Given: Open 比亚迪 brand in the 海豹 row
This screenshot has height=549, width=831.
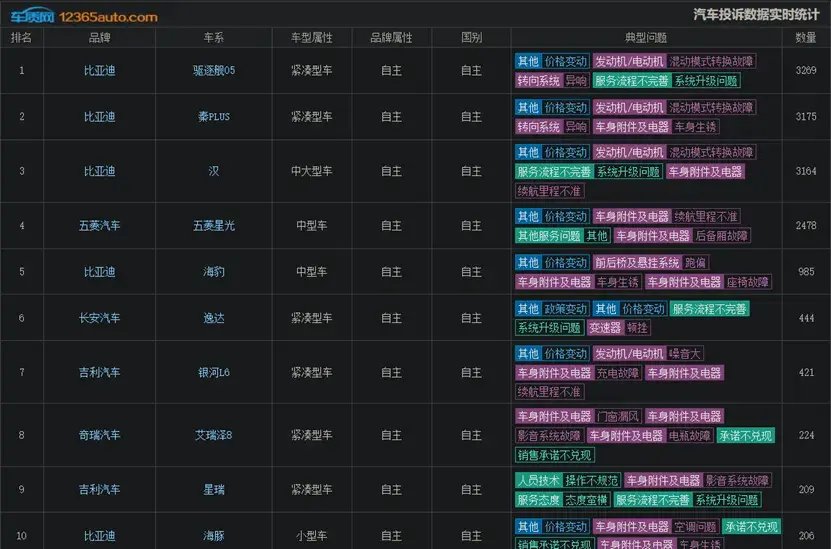Looking at the screenshot, I should 99,272.
